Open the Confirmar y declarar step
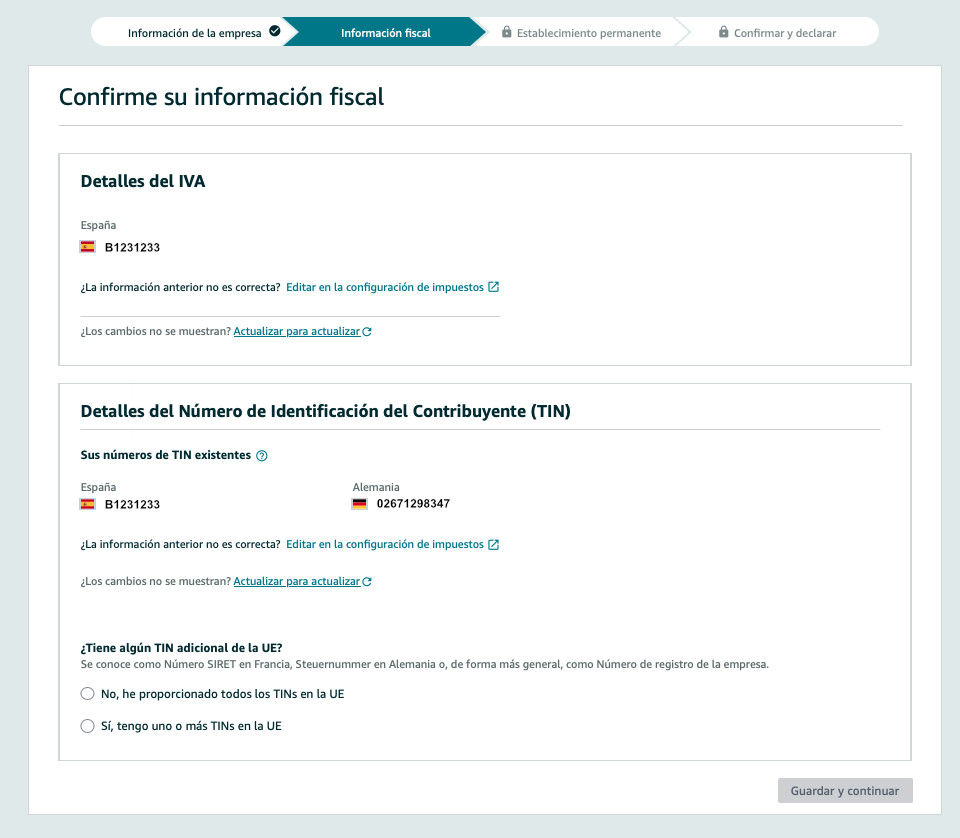 click(x=785, y=33)
